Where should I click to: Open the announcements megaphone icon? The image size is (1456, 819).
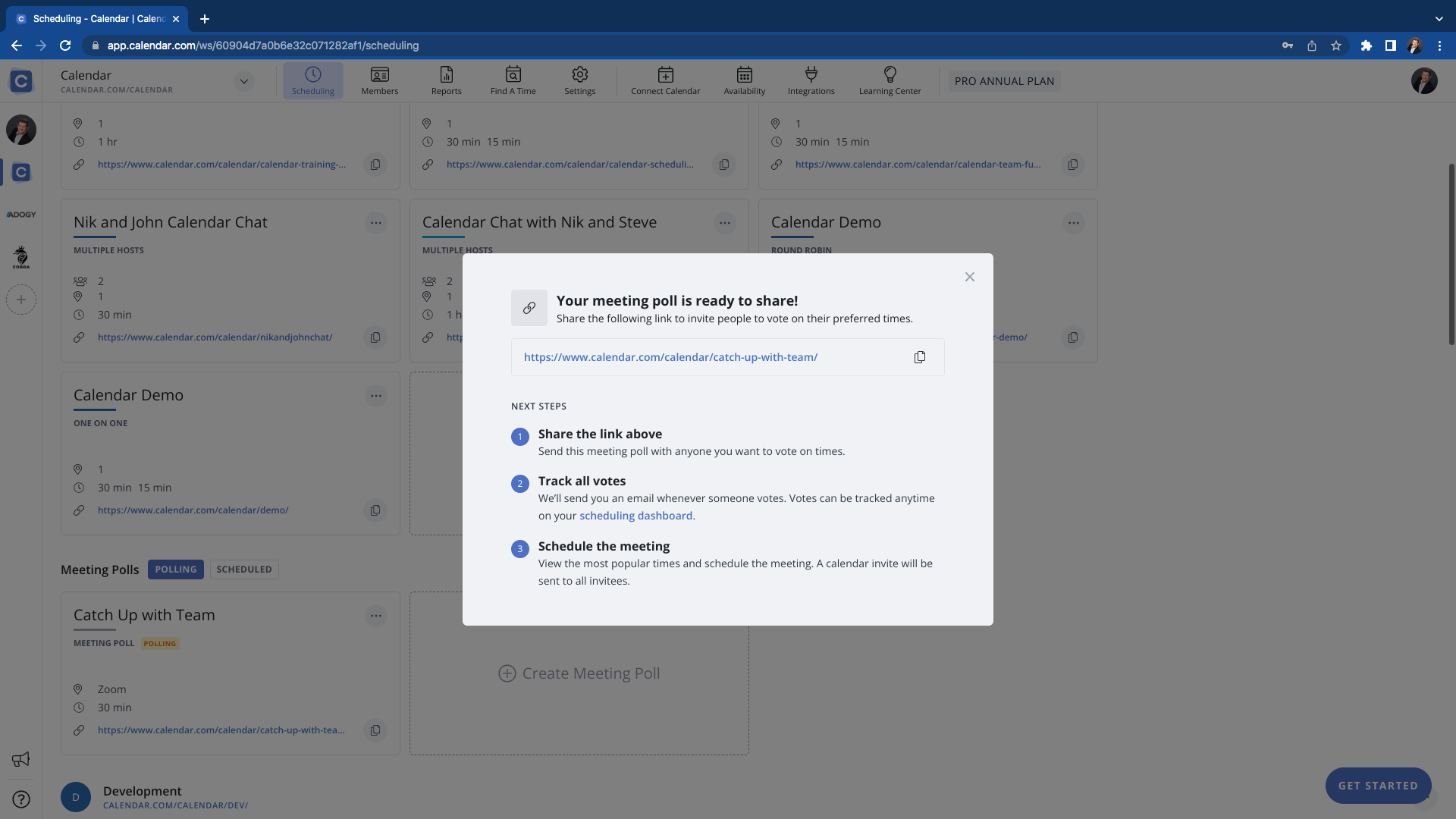(21, 759)
